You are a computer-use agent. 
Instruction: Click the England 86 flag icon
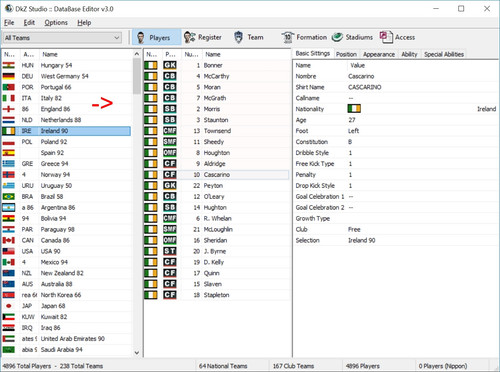pos(9,109)
